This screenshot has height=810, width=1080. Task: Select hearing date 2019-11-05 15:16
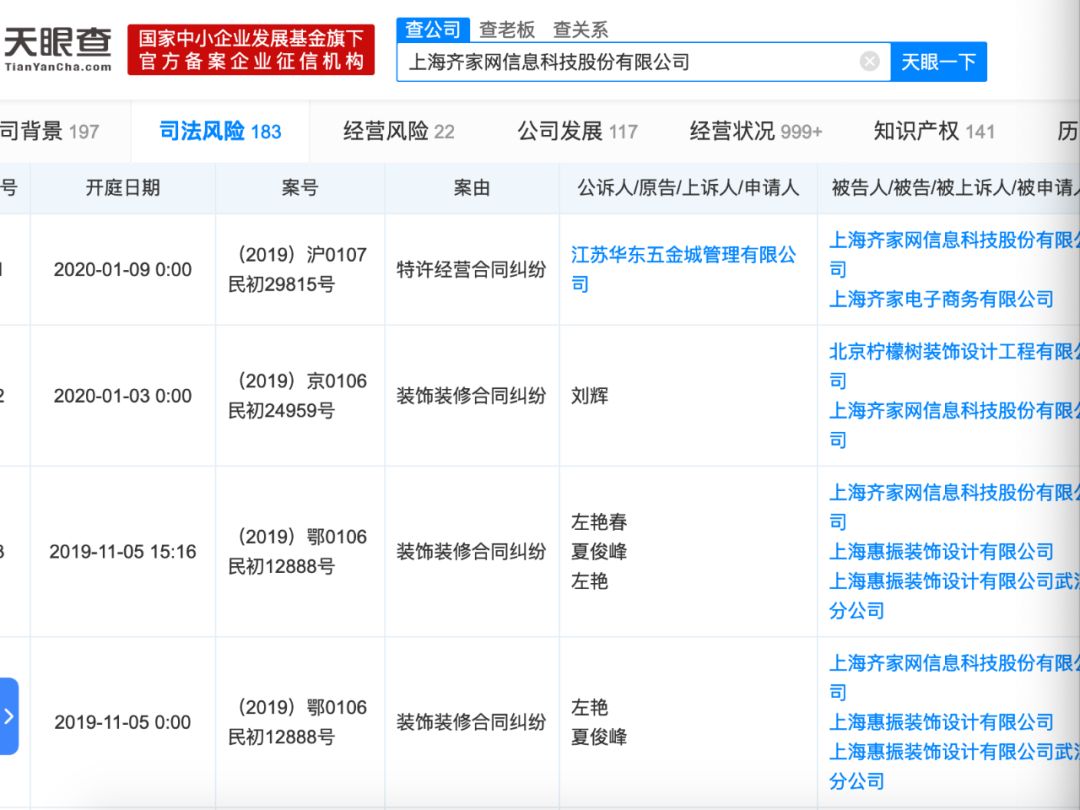tap(123, 552)
